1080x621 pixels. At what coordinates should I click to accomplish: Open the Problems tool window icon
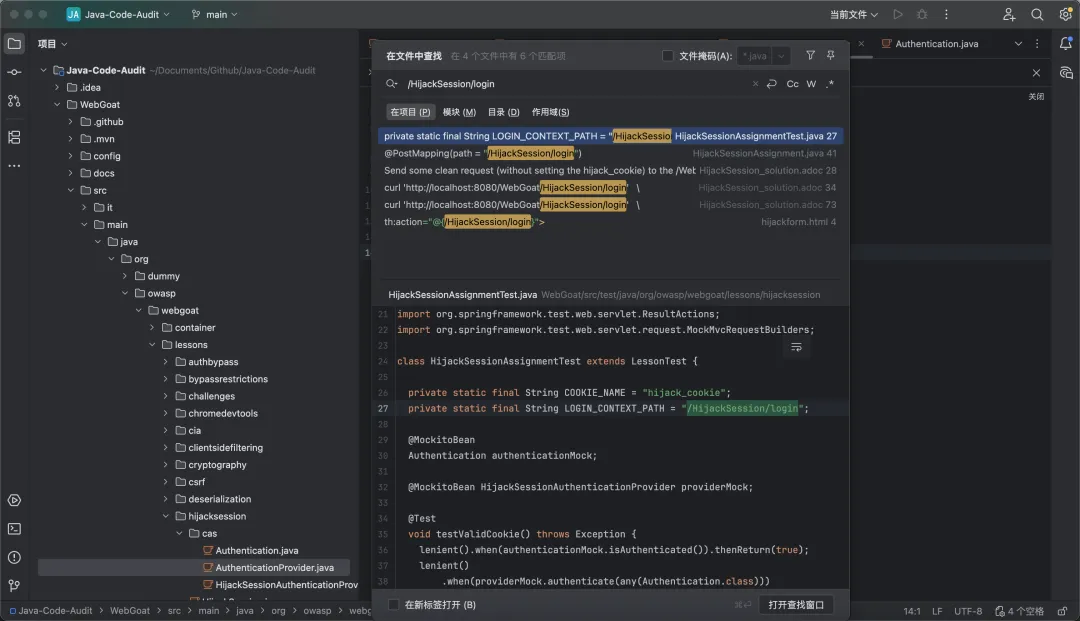tap(14, 557)
